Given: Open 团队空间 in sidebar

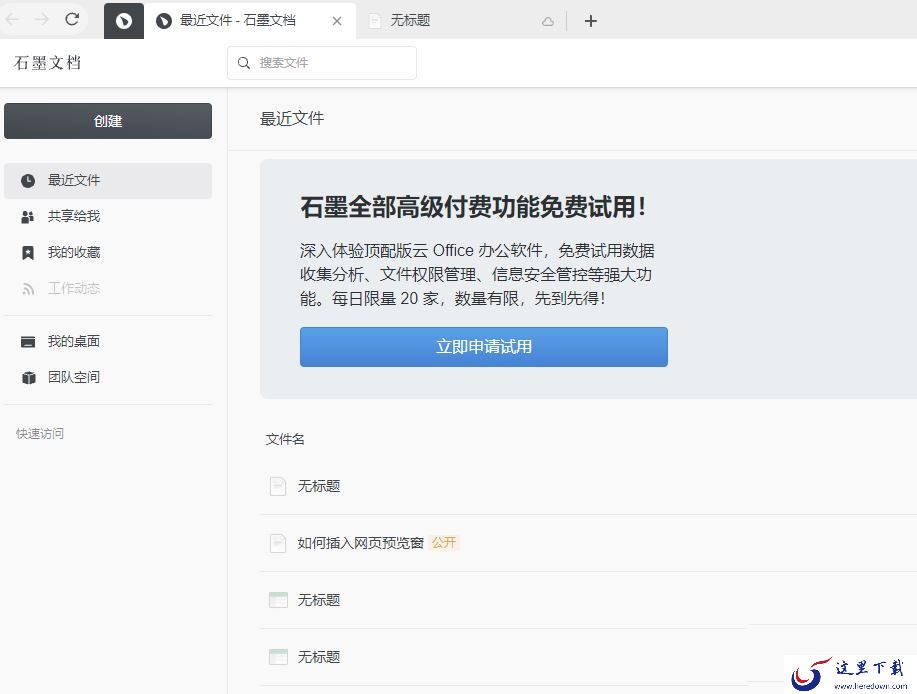Looking at the screenshot, I should tap(108, 378).
